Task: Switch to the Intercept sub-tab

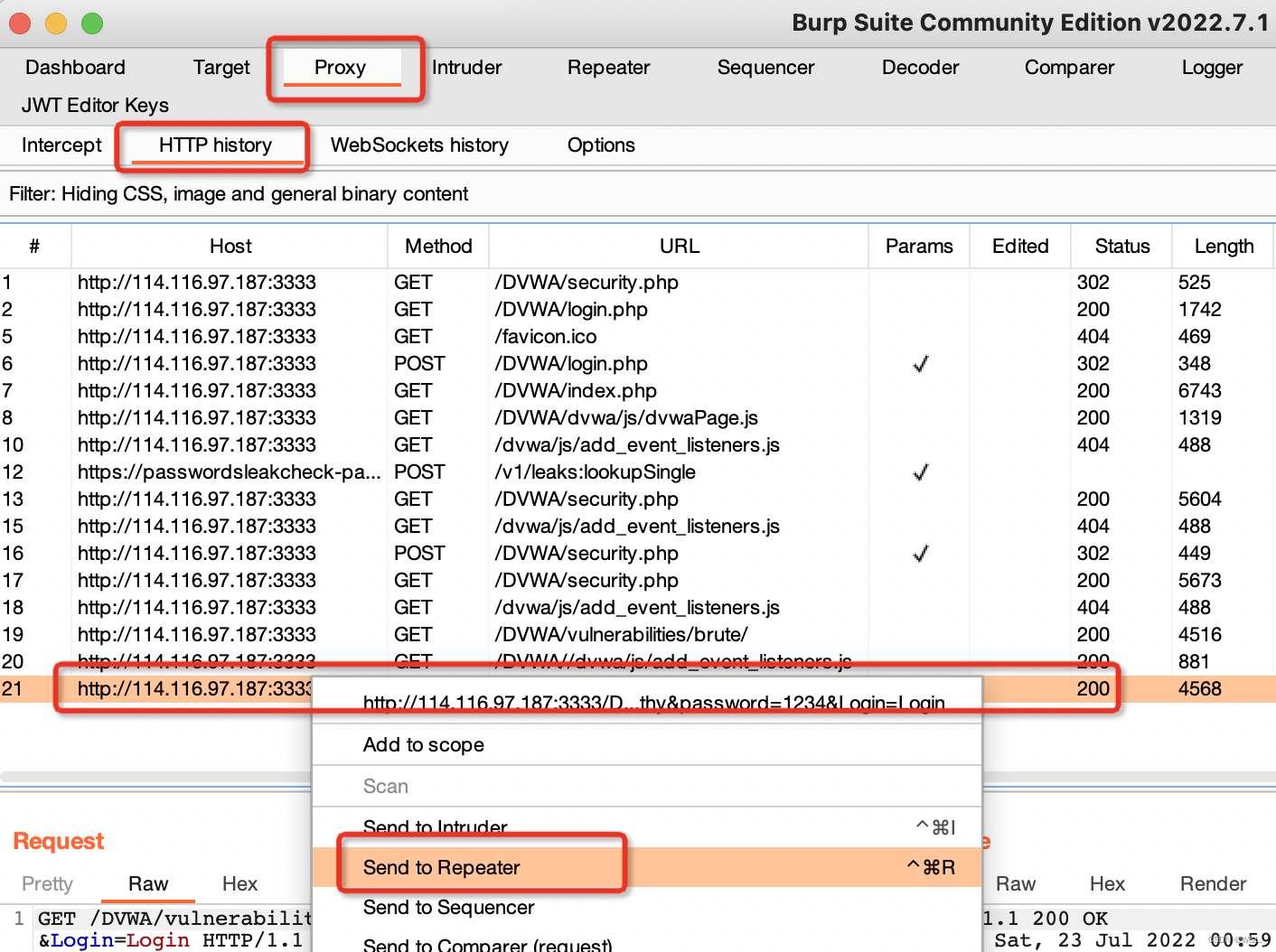Action: pyautogui.click(x=61, y=145)
